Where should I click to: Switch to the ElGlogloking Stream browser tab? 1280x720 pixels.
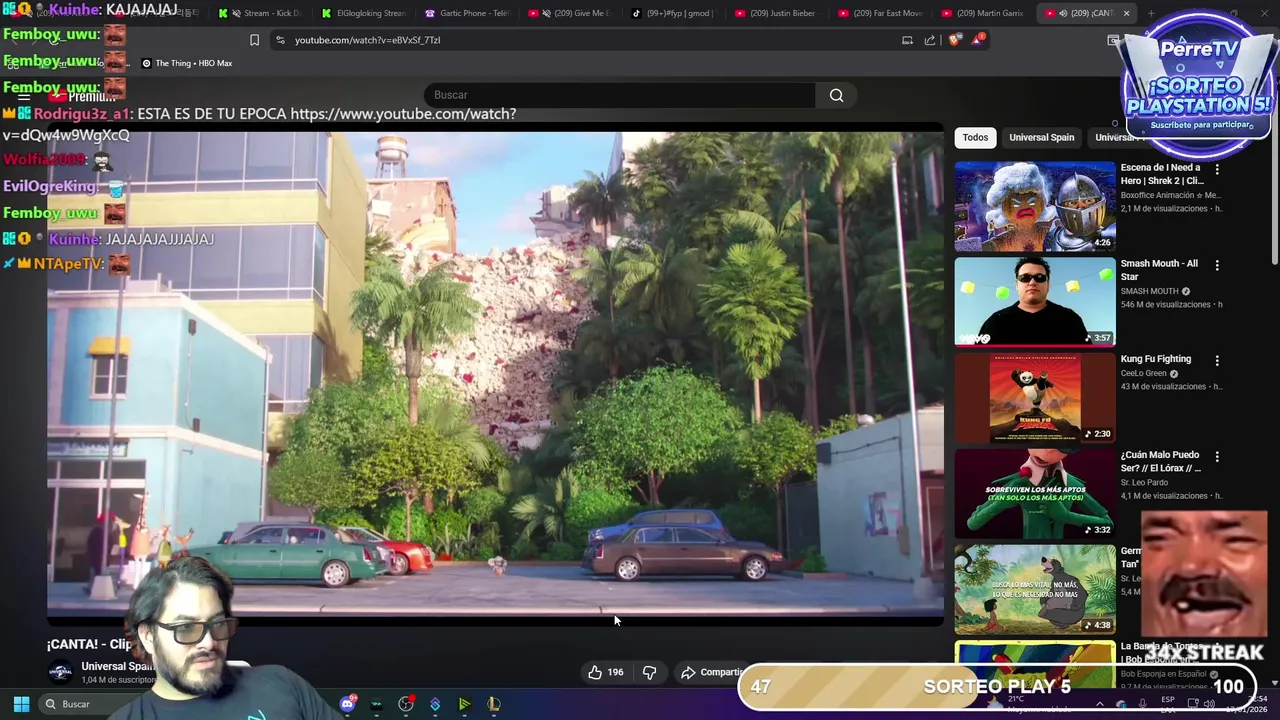coord(365,13)
